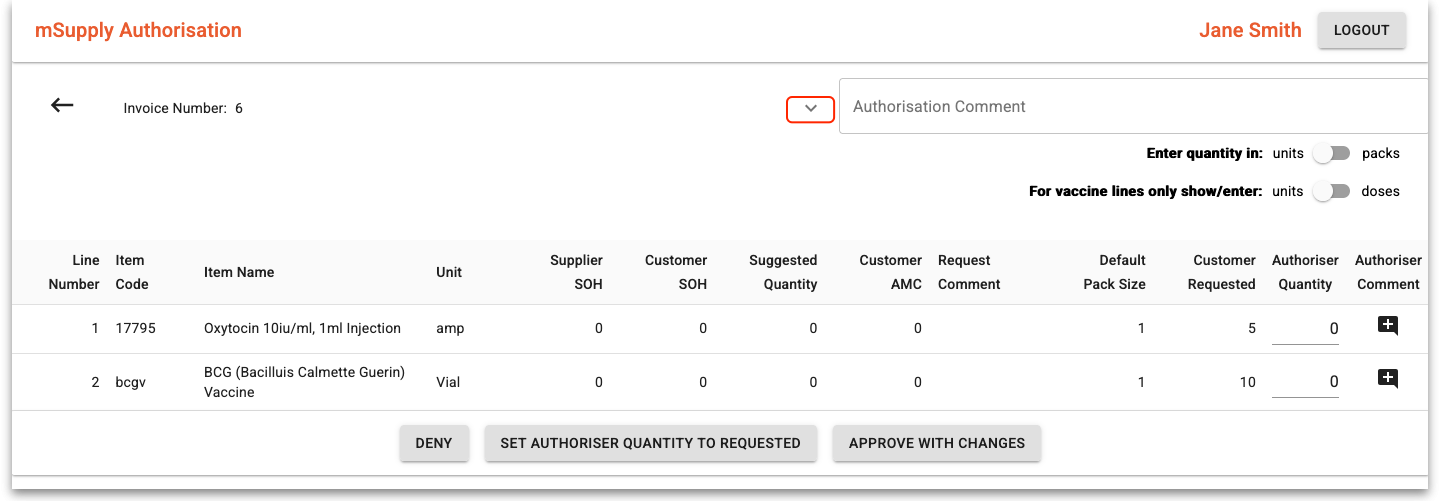The image size is (1440, 501).
Task: Edit Authoriser Quantity for BCG Vaccine
Action: 1305,382
